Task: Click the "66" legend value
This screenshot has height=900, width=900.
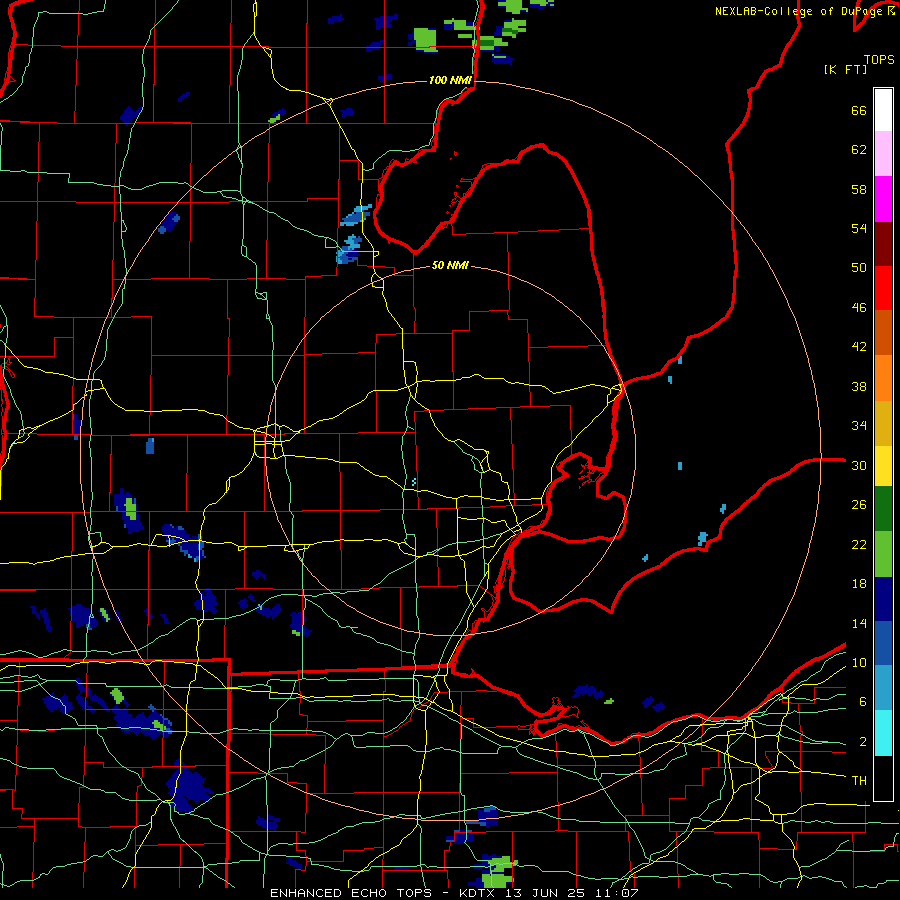Action: 859,111
